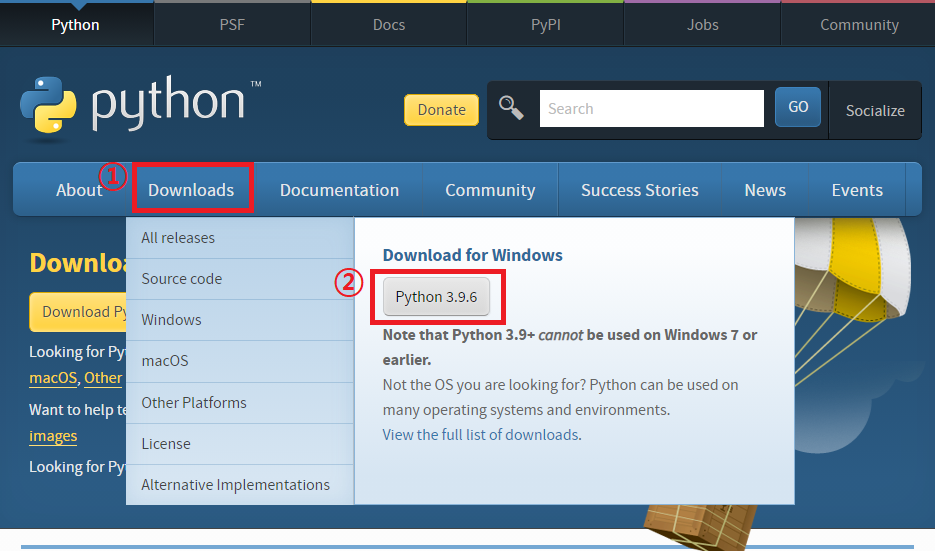The image size is (935, 551).
Task: Open the News navigation menu
Action: click(x=765, y=190)
